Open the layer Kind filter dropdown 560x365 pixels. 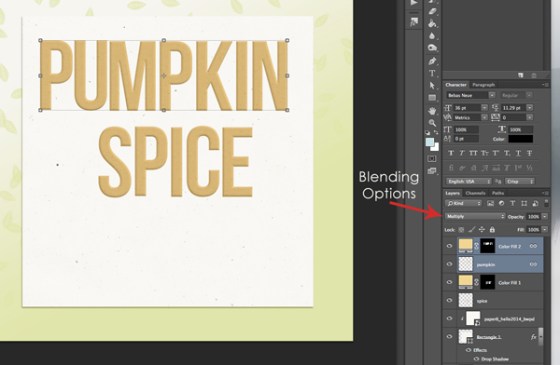(x=464, y=203)
